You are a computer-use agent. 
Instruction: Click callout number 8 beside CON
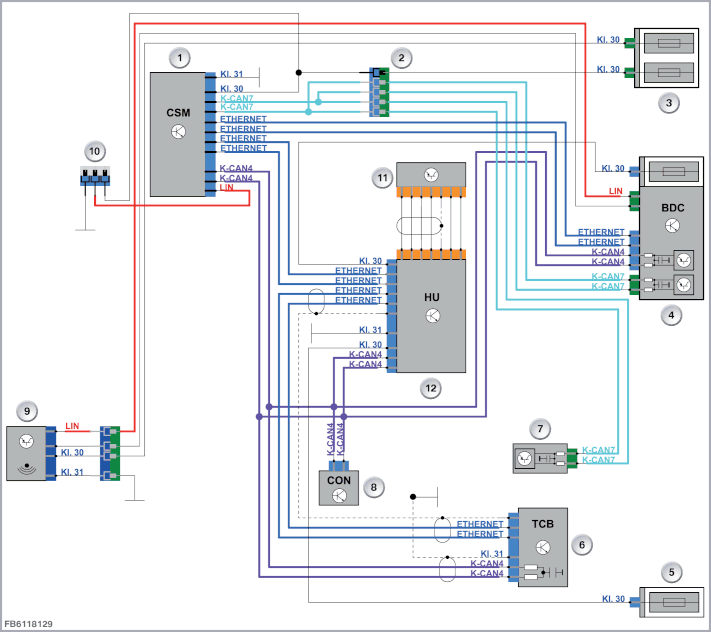coord(374,487)
